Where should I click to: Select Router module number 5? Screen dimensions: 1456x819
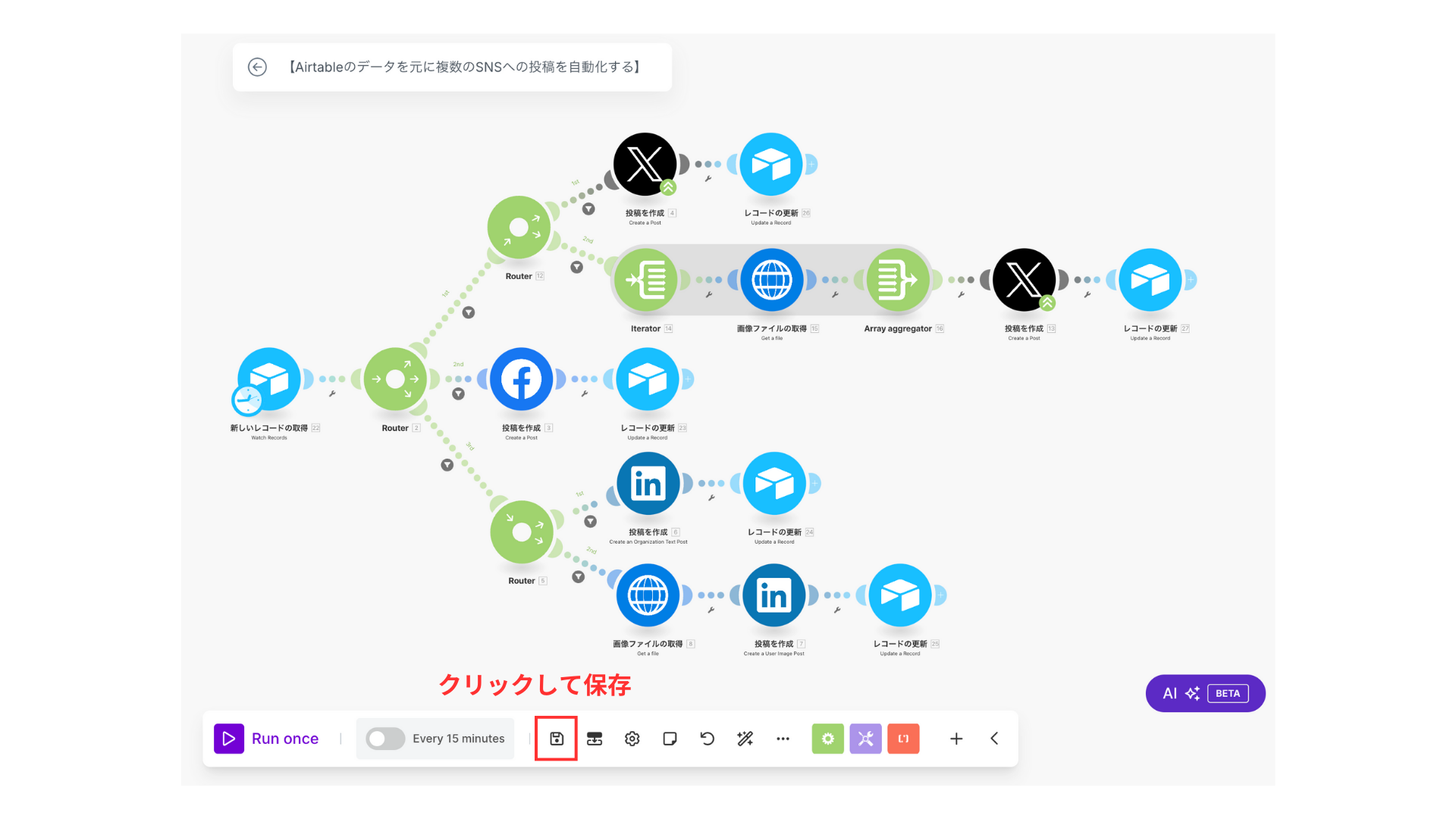(x=522, y=532)
